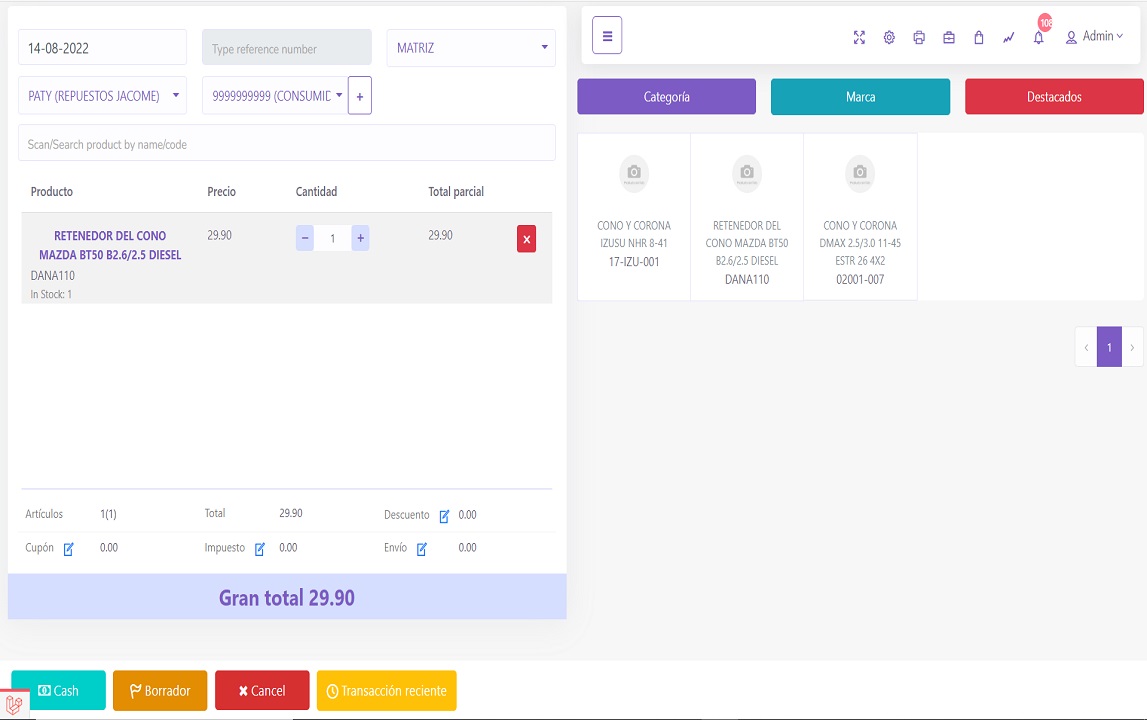Select the Destacados tab
1147x720 pixels.
(1053, 96)
